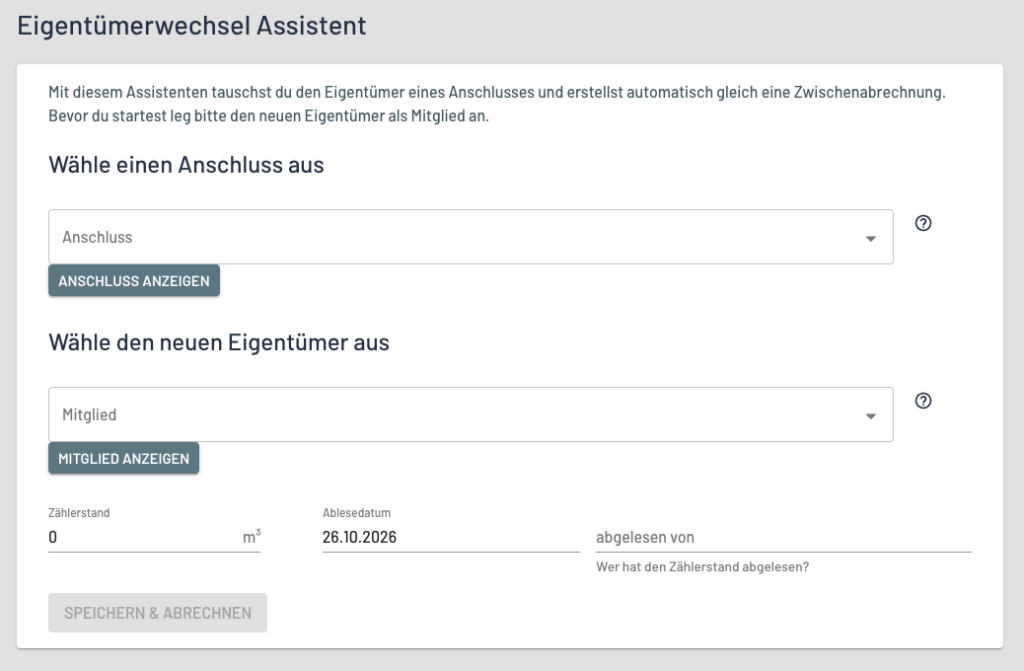The image size is (1024, 671).
Task: Click heading Wähle einen Anschluss aus
Action: click(x=186, y=165)
